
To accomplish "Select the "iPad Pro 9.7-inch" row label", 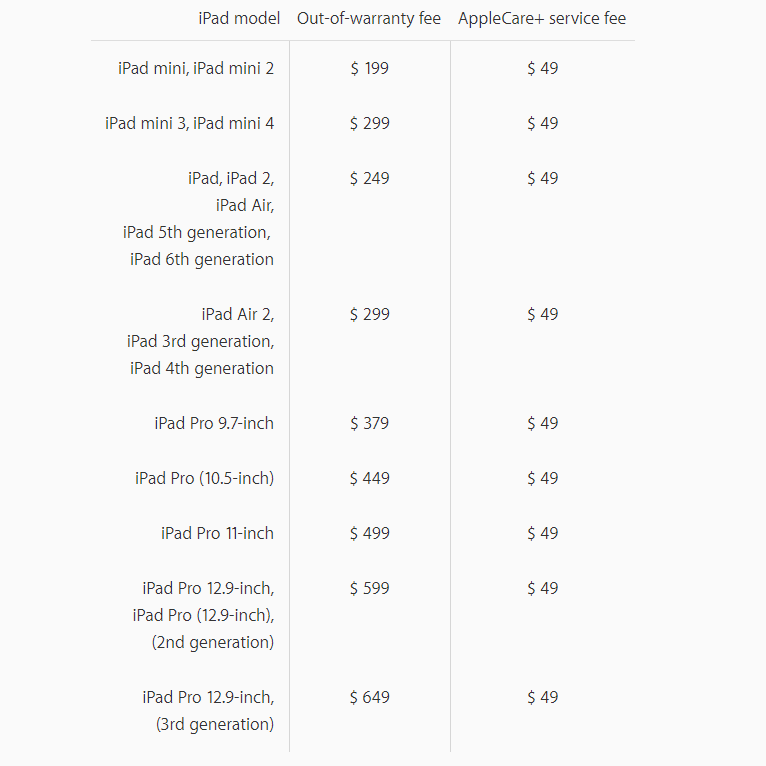I will click(213, 423).
